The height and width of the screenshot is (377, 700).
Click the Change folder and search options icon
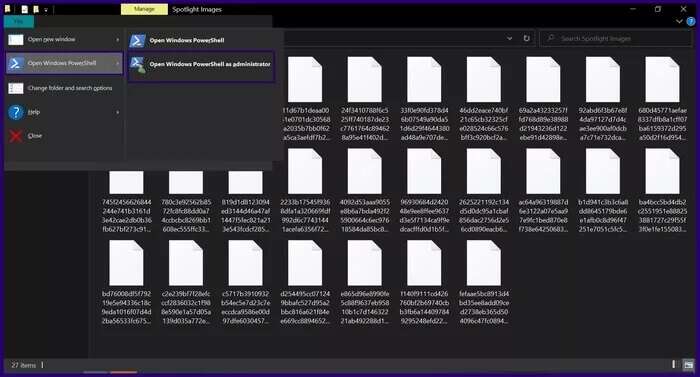16,88
